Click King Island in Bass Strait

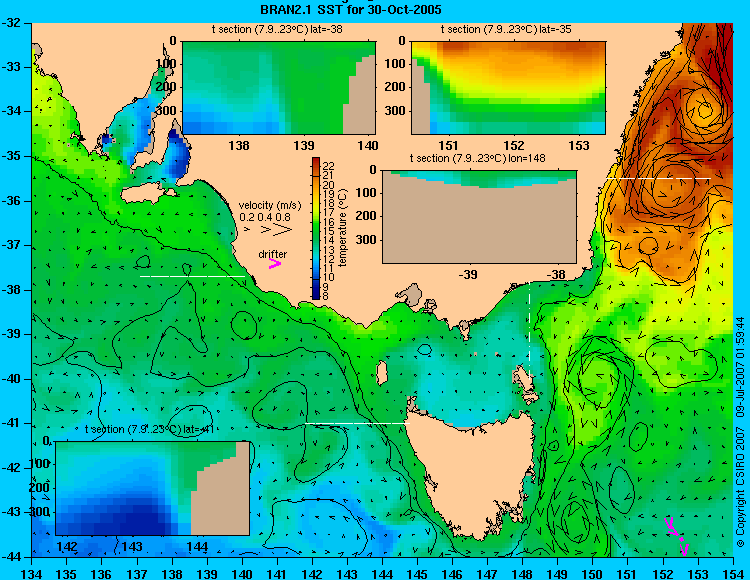coord(381,373)
